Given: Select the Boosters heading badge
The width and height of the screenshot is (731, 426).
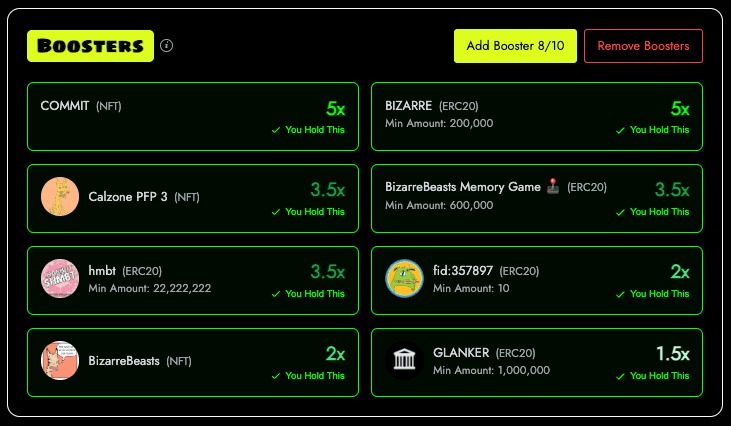Looking at the screenshot, I should click(90, 46).
